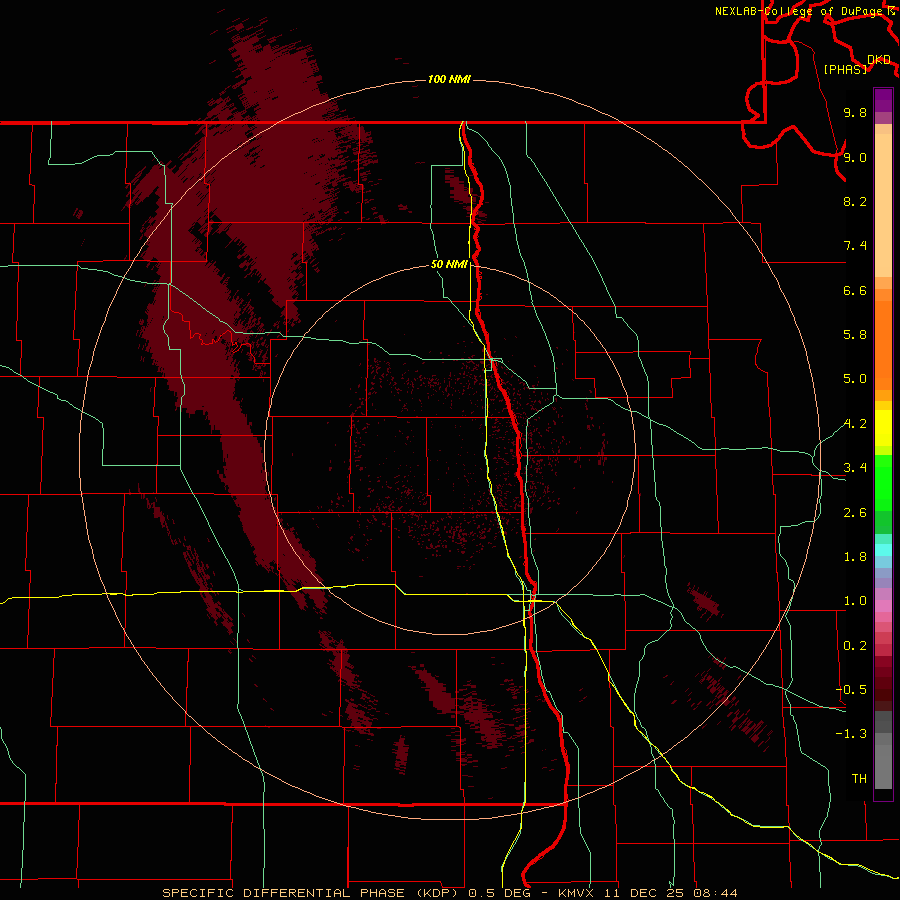
Task: Select the -1.3 scale label
Action: point(851,734)
